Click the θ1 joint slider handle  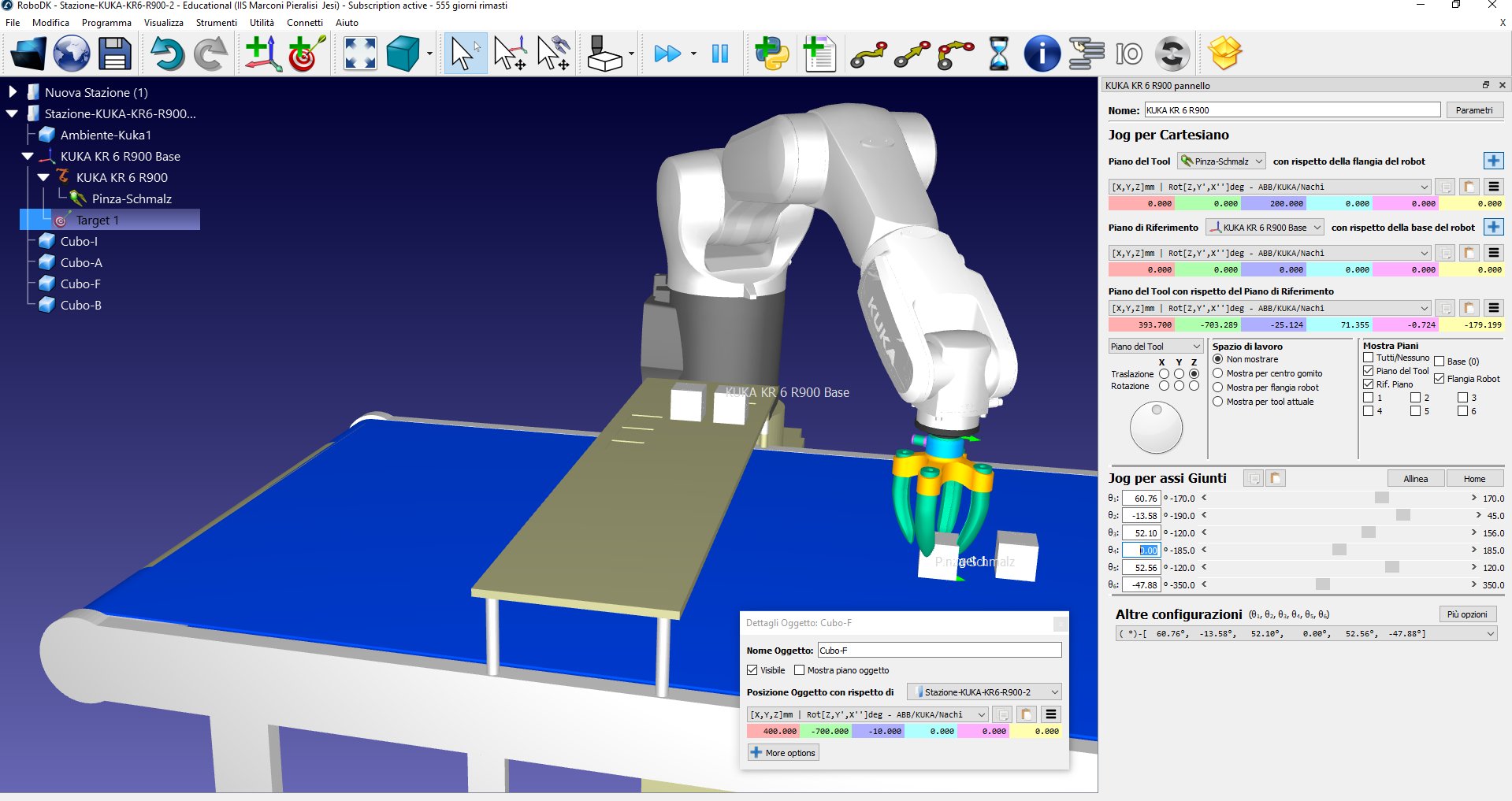(x=1382, y=498)
